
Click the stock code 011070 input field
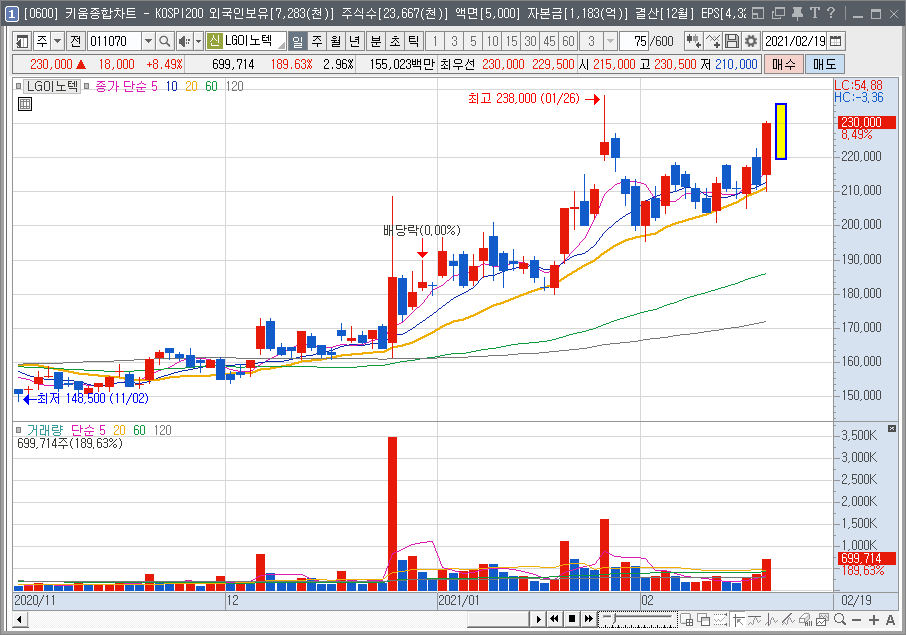click(114, 41)
